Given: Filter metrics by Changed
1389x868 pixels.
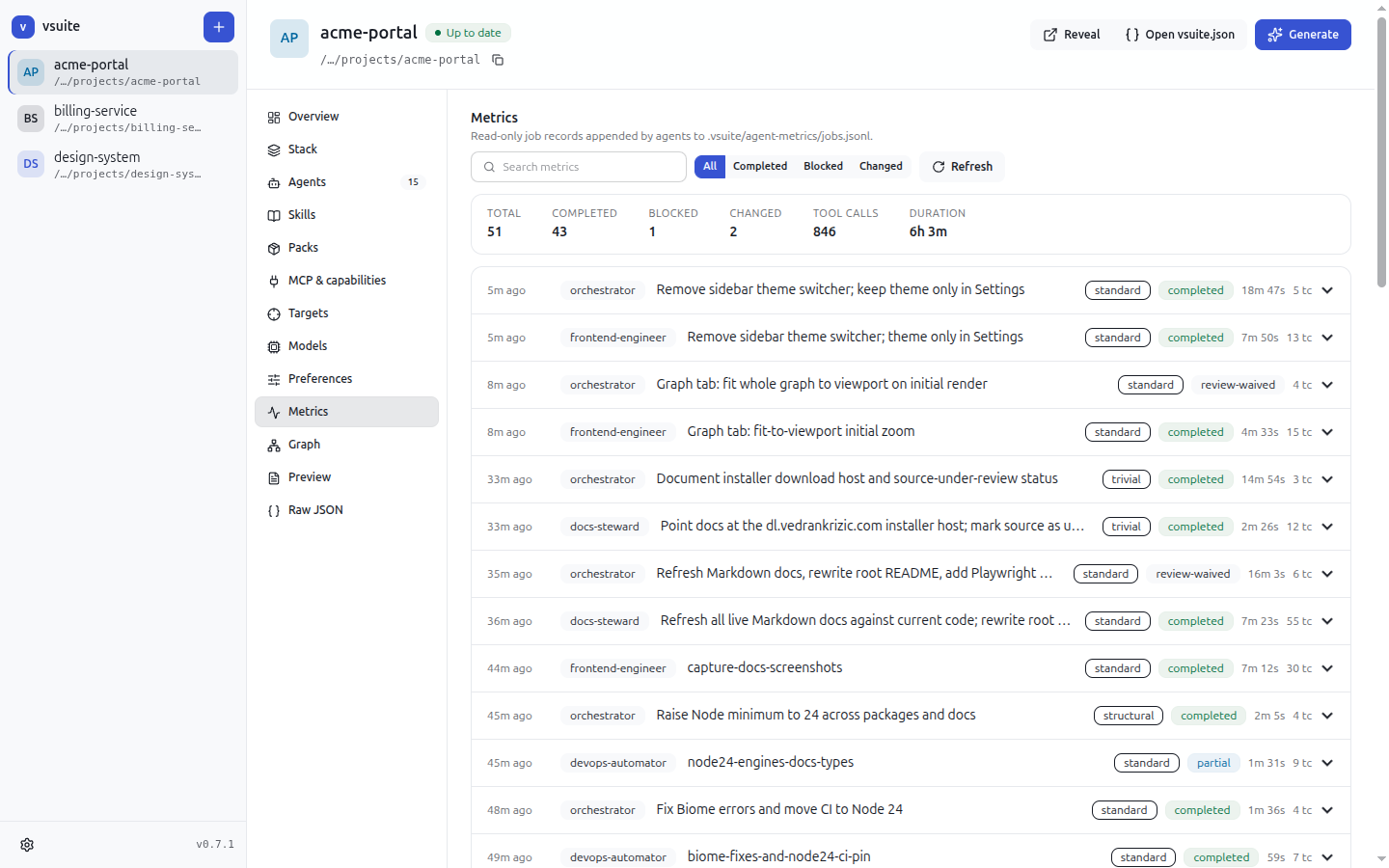Looking at the screenshot, I should [x=881, y=167].
